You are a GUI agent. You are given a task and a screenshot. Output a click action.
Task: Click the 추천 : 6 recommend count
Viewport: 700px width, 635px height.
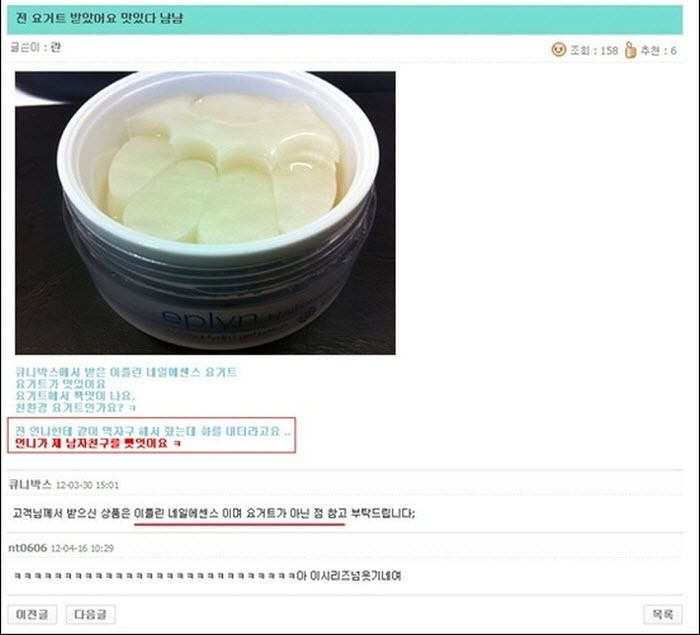[x=658, y=50]
